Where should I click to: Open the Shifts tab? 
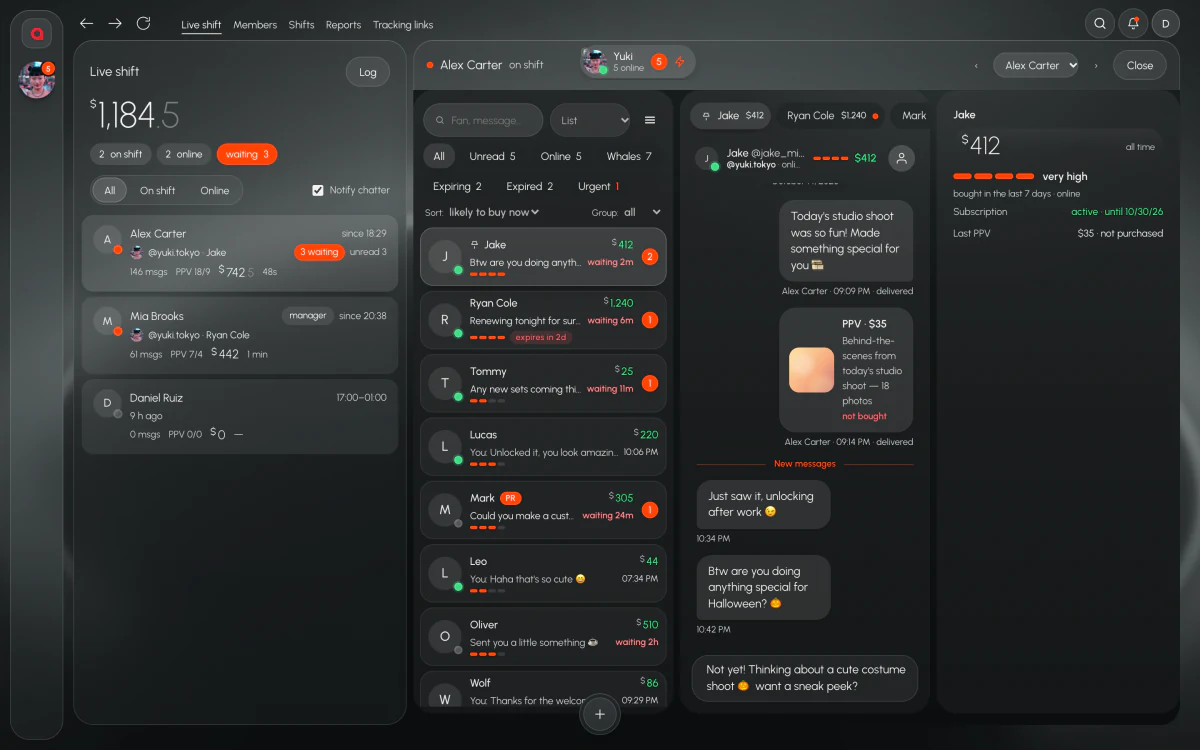pos(301,25)
